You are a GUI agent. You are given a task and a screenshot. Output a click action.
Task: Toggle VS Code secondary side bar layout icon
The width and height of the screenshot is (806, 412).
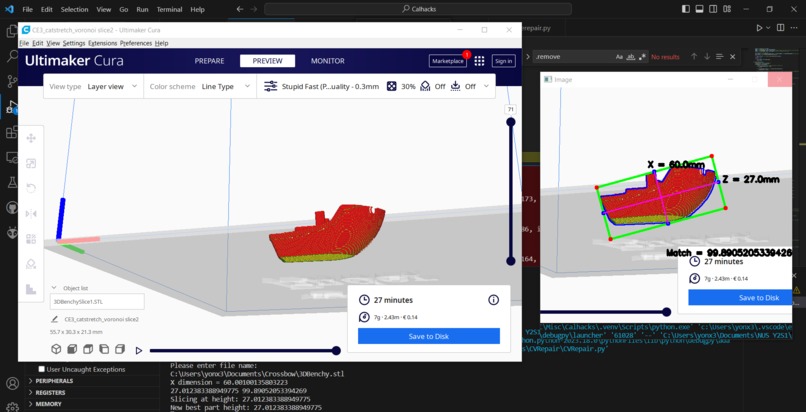click(x=713, y=9)
